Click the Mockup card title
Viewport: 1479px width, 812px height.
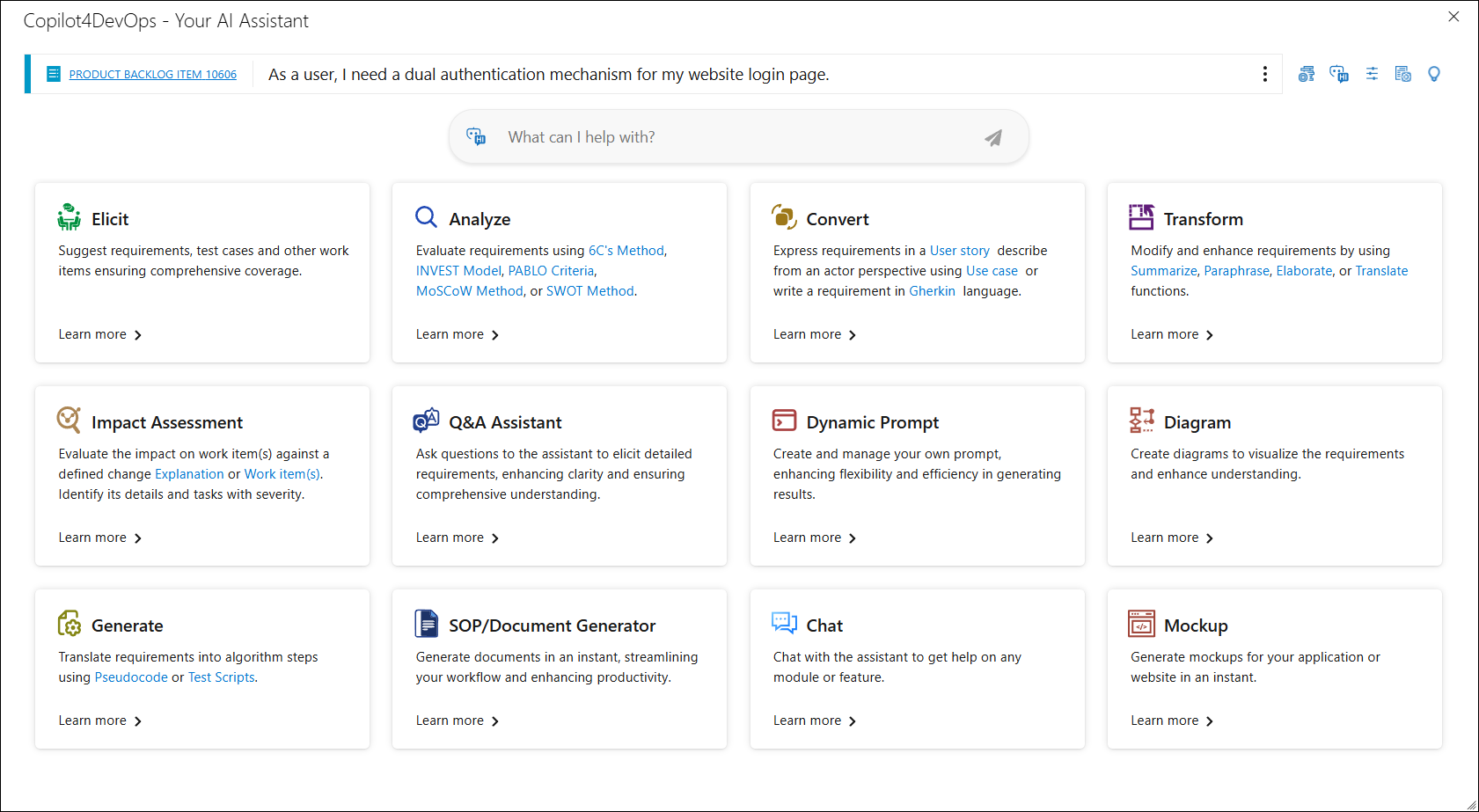point(1196,625)
